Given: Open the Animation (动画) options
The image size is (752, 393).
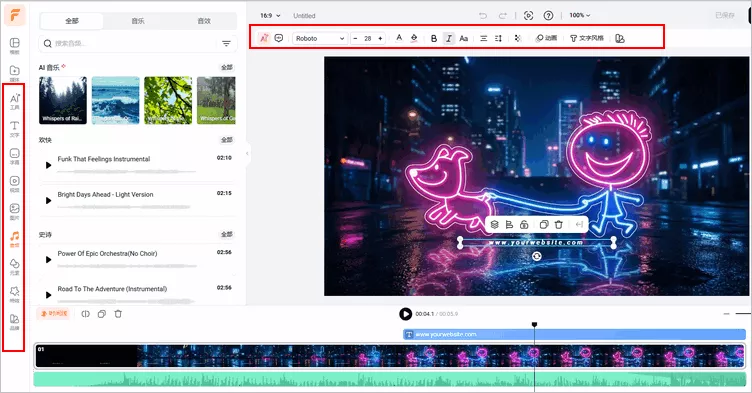Looking at the screenshot, I should pyautogui.click(x=546, y=38).
